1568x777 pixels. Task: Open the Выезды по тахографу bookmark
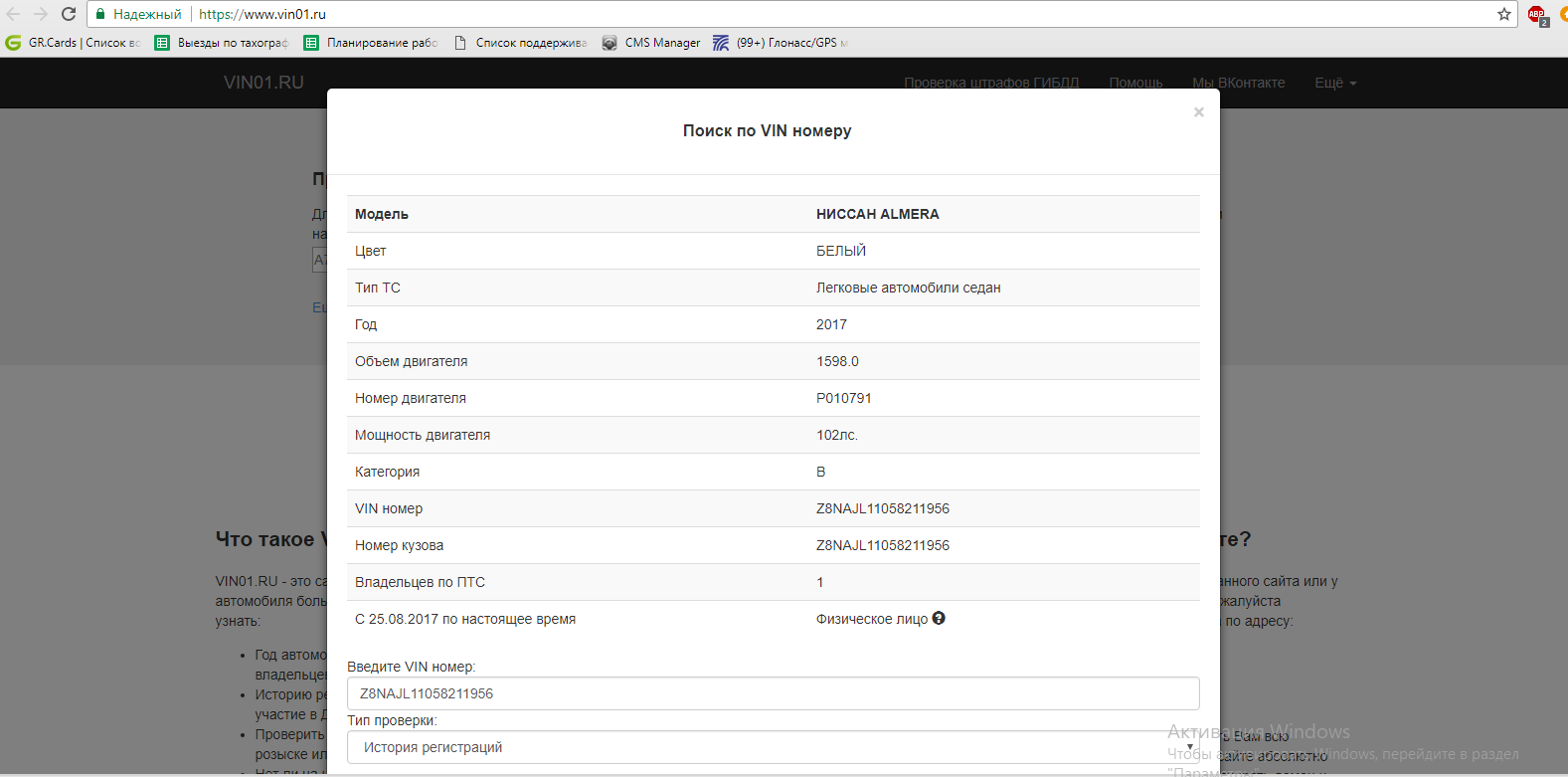[222, 43]
